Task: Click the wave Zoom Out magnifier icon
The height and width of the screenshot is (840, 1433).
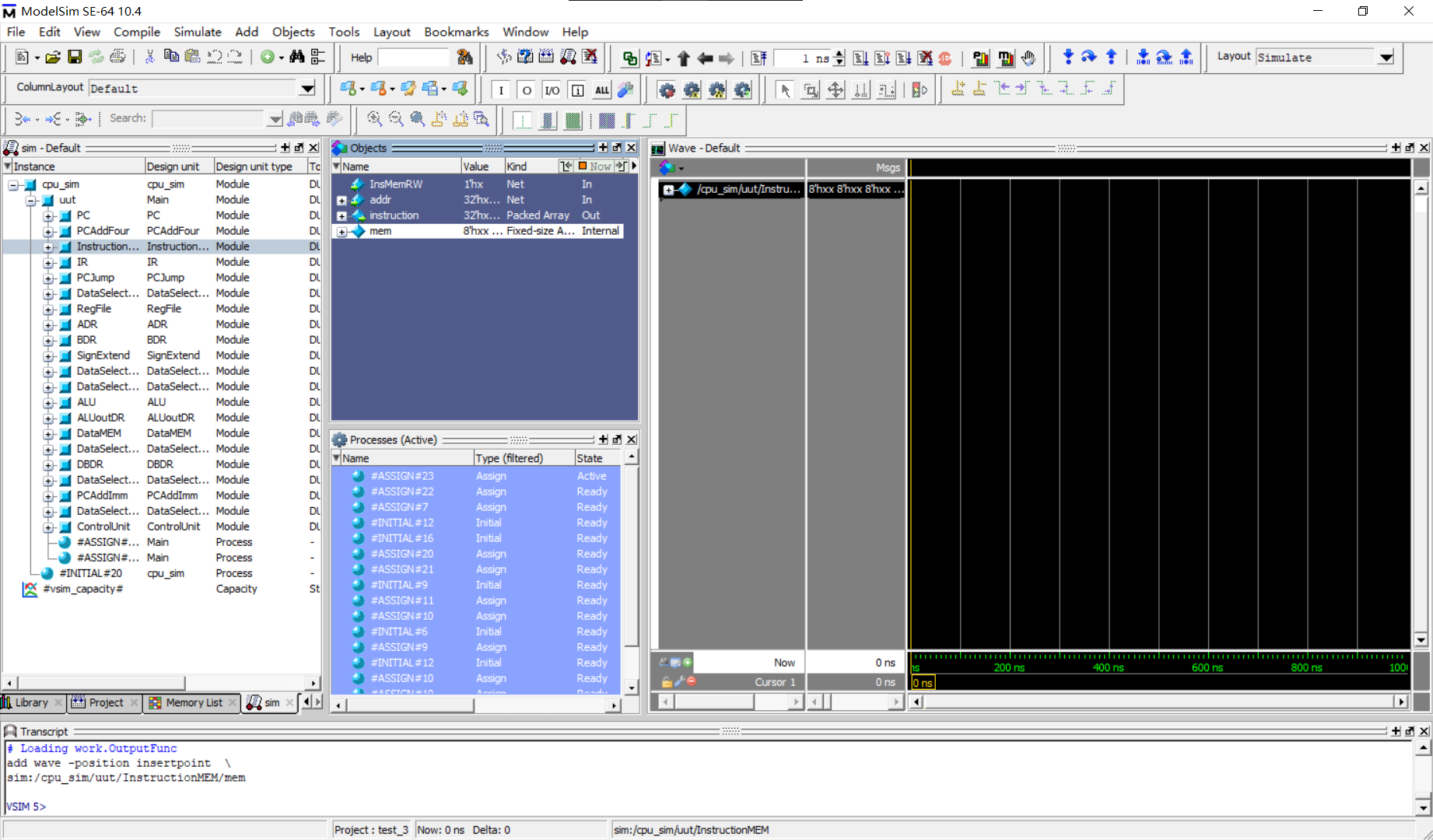Action: point(396,119)
